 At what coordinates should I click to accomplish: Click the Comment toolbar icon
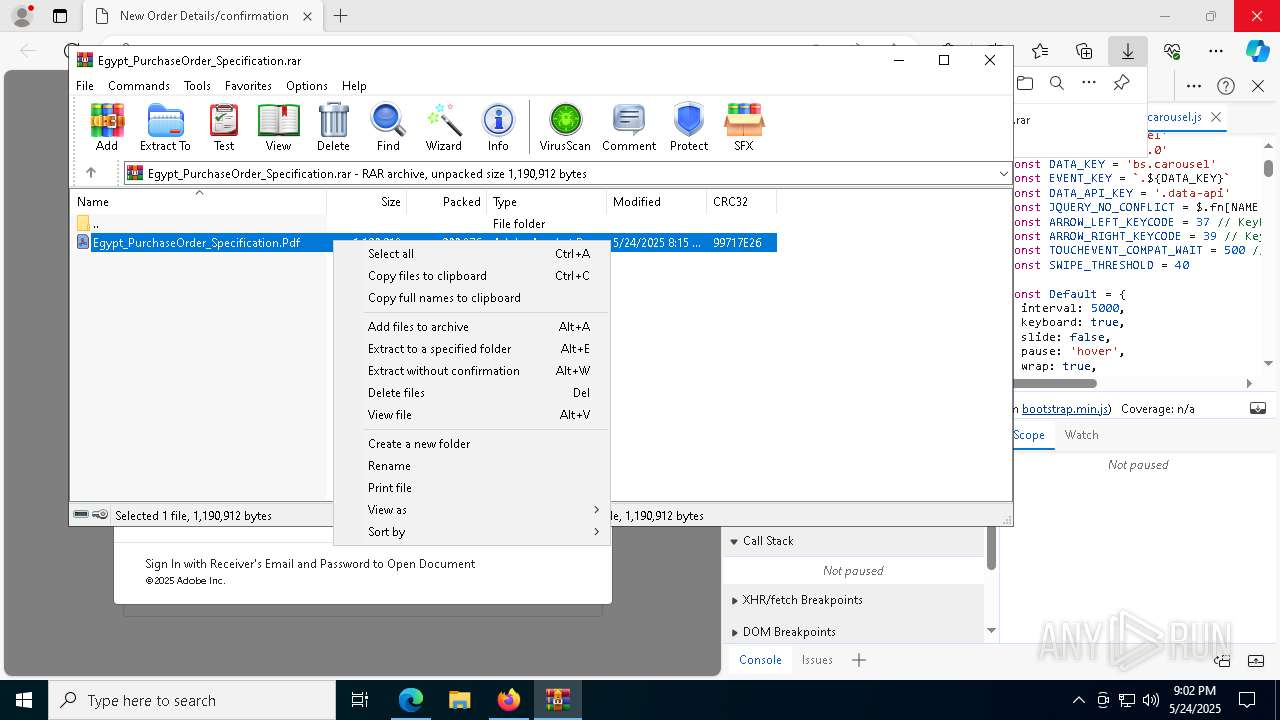[x=629, y=127]
